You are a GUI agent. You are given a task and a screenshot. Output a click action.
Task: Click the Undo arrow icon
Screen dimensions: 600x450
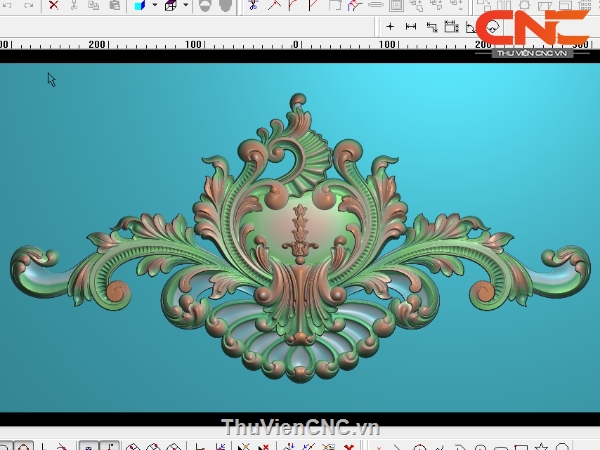6,5
